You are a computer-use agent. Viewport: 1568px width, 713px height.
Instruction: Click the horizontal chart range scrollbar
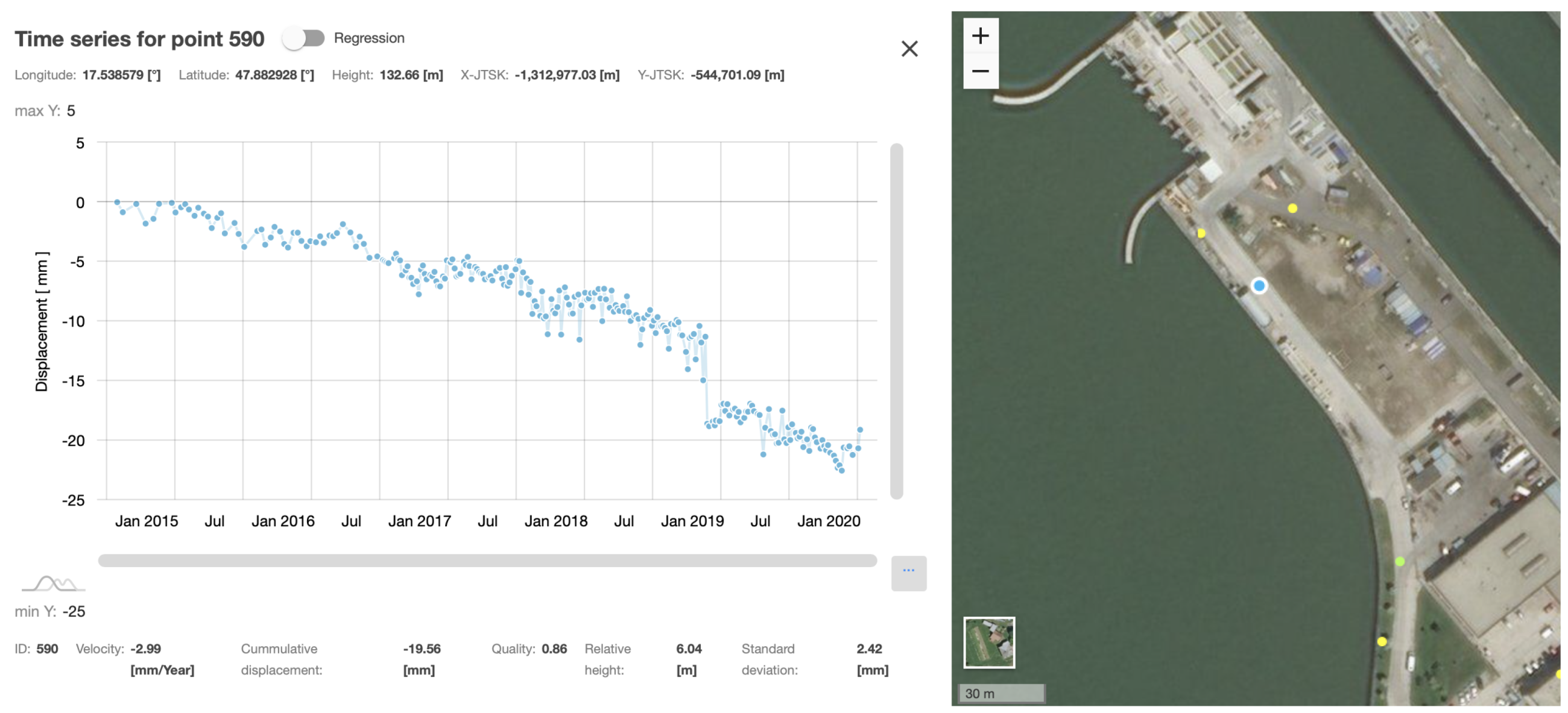point(487,561)
